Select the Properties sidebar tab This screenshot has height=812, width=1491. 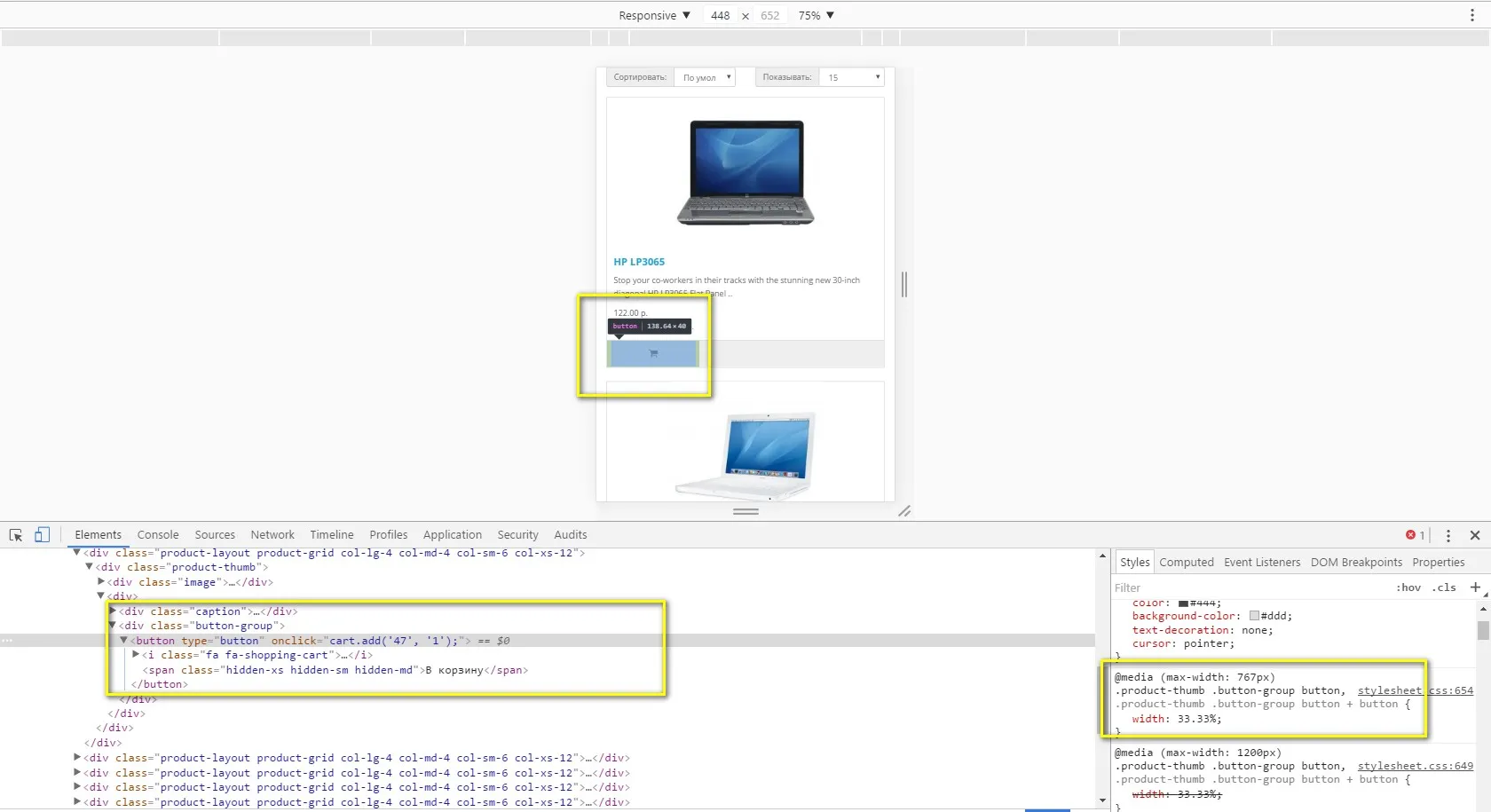(1439, 563)
